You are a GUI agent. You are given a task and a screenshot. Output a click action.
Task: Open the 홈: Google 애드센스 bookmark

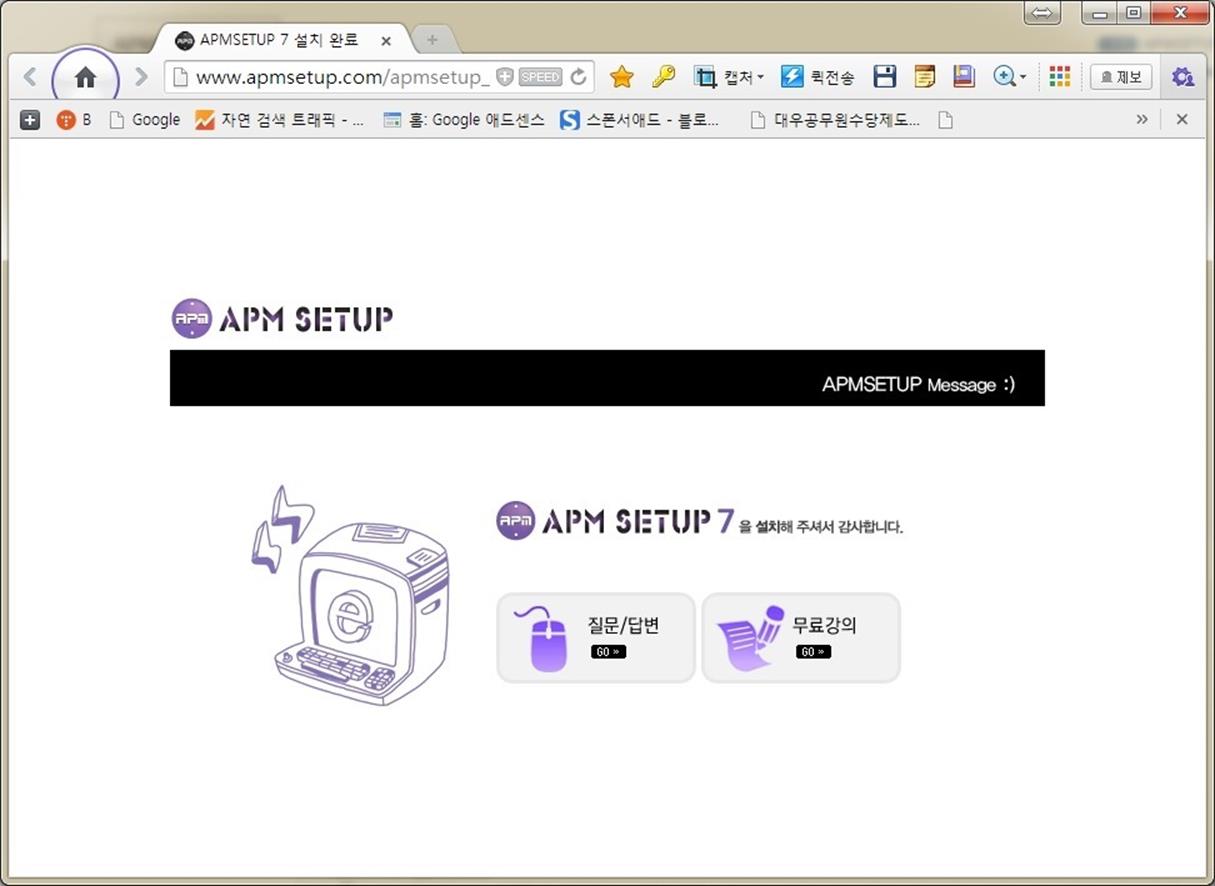[464, 120]
